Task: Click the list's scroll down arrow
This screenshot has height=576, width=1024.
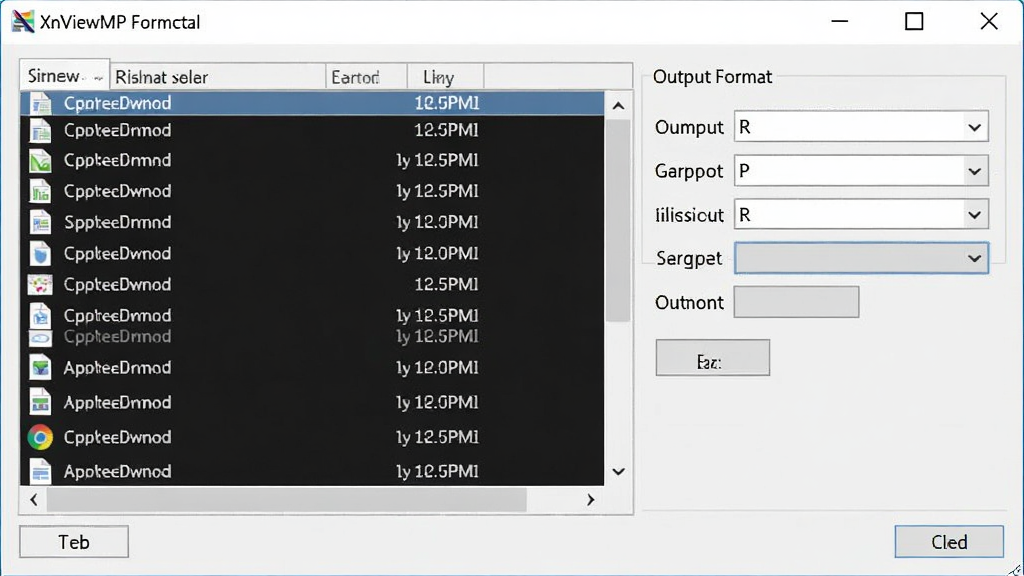Action: coord(618,472)
